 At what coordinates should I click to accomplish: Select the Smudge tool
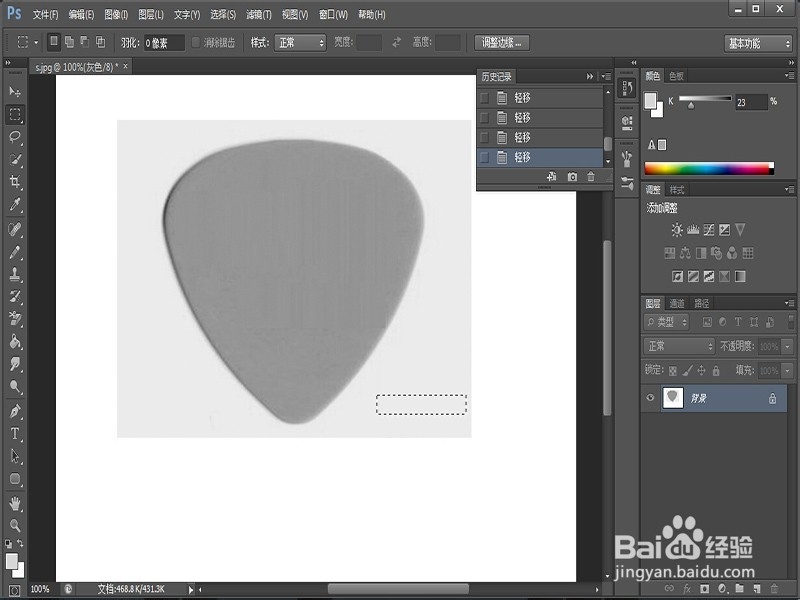(x=15, y=364)
